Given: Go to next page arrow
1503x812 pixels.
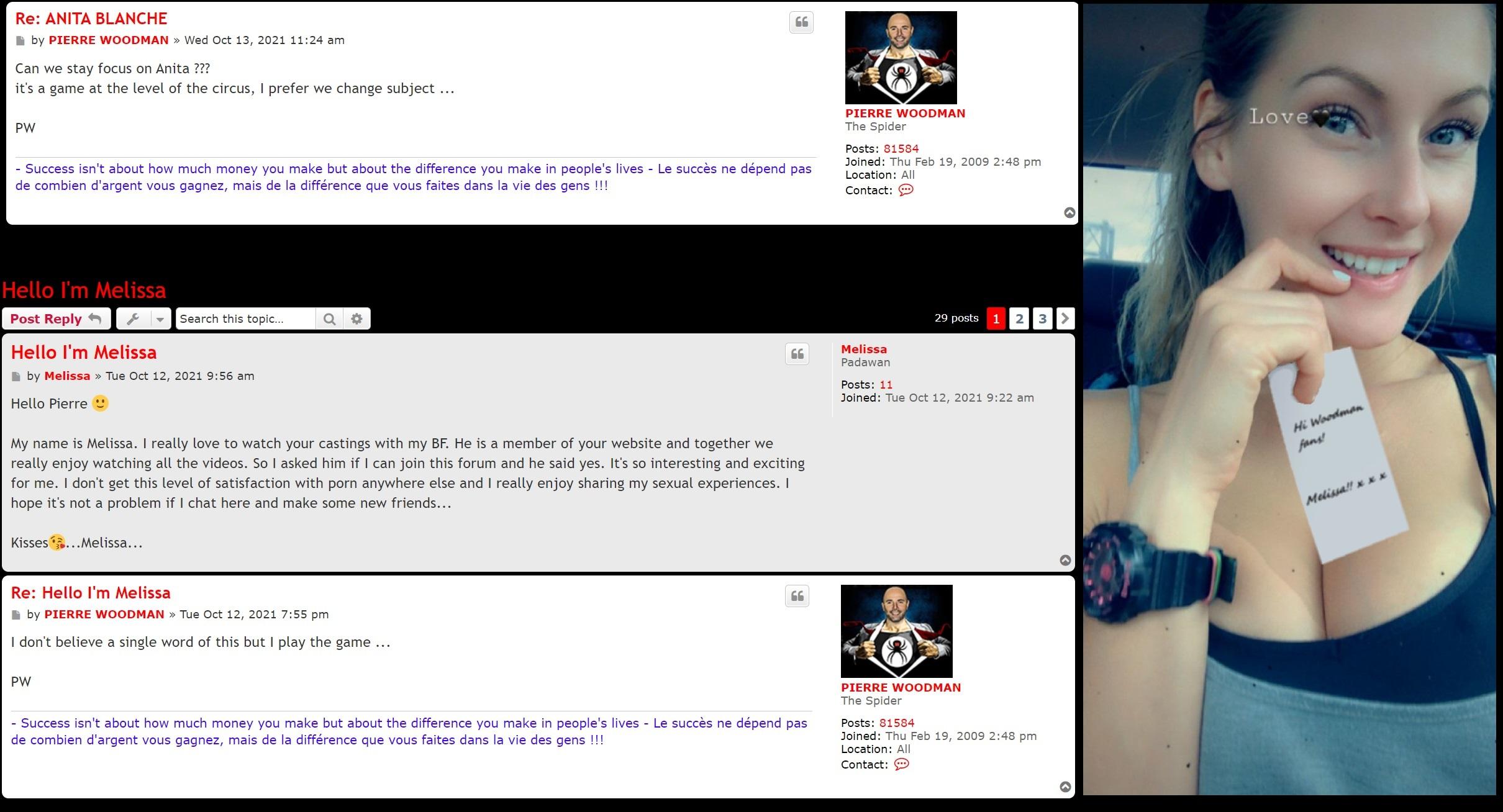Looking at the screenshot, I should click(x=1065, y=318).
